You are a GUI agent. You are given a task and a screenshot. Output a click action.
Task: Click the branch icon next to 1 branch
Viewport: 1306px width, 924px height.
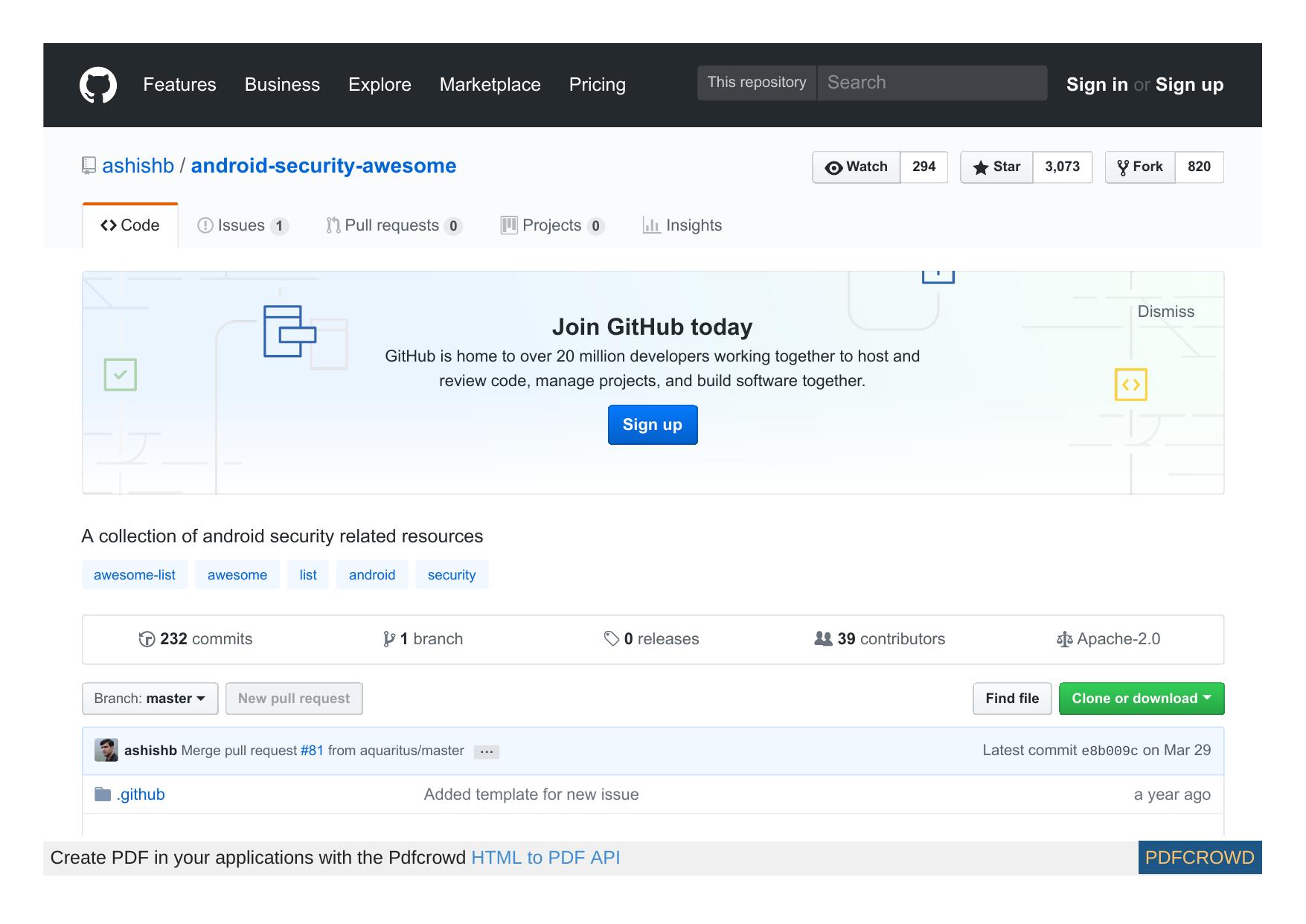(x=388, y=638)
